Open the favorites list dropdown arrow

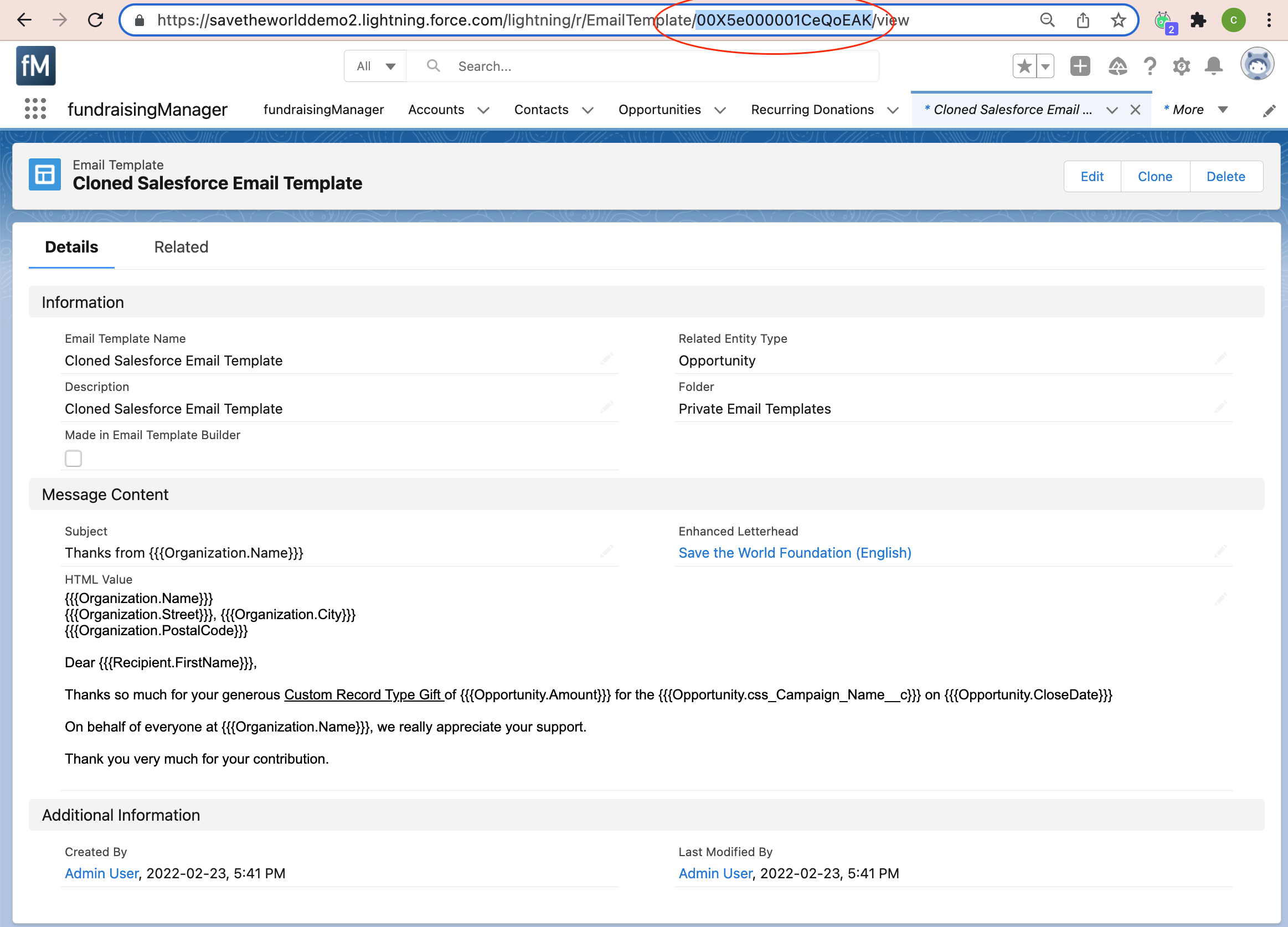click(1045, 66)
